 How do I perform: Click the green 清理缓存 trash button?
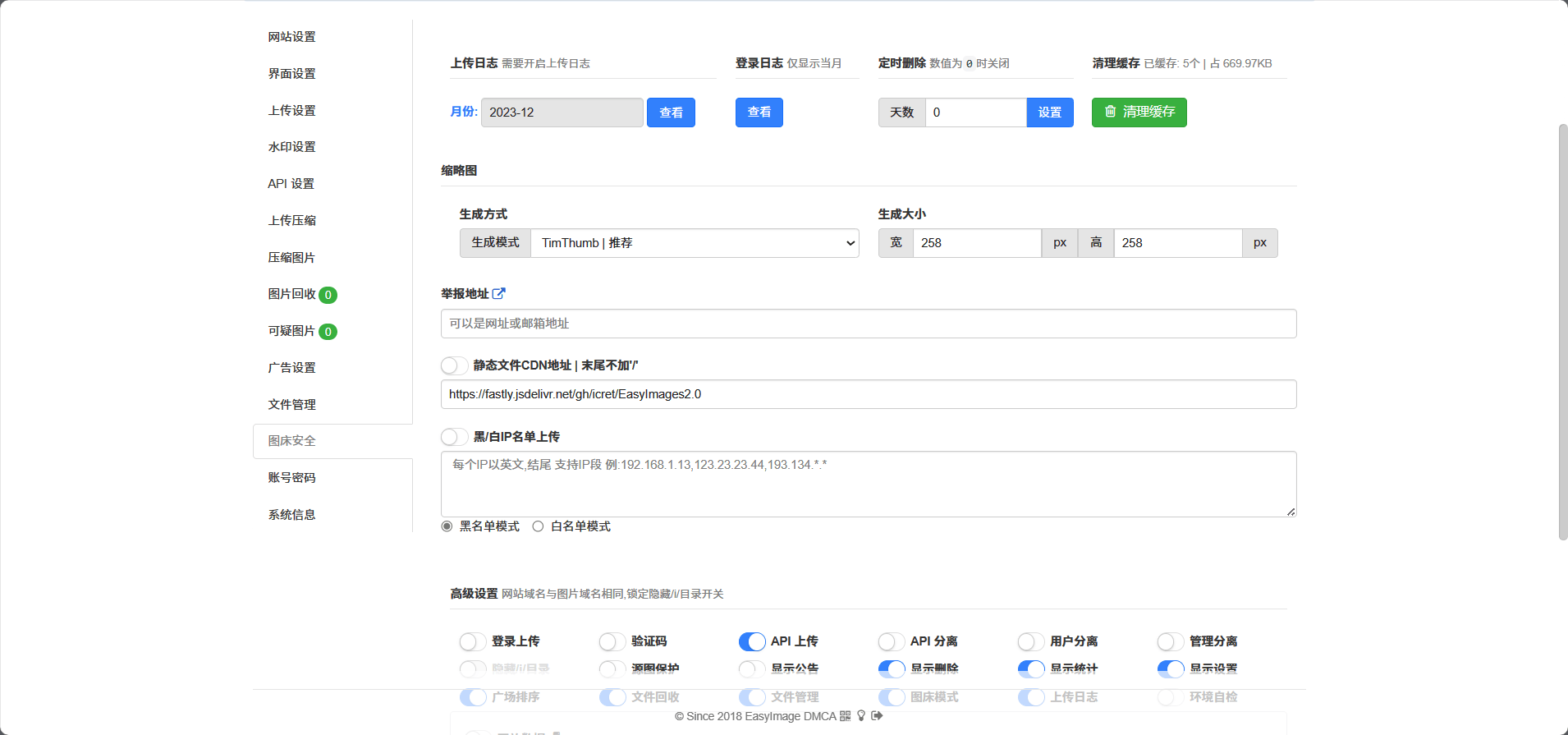coord(1139,113)
